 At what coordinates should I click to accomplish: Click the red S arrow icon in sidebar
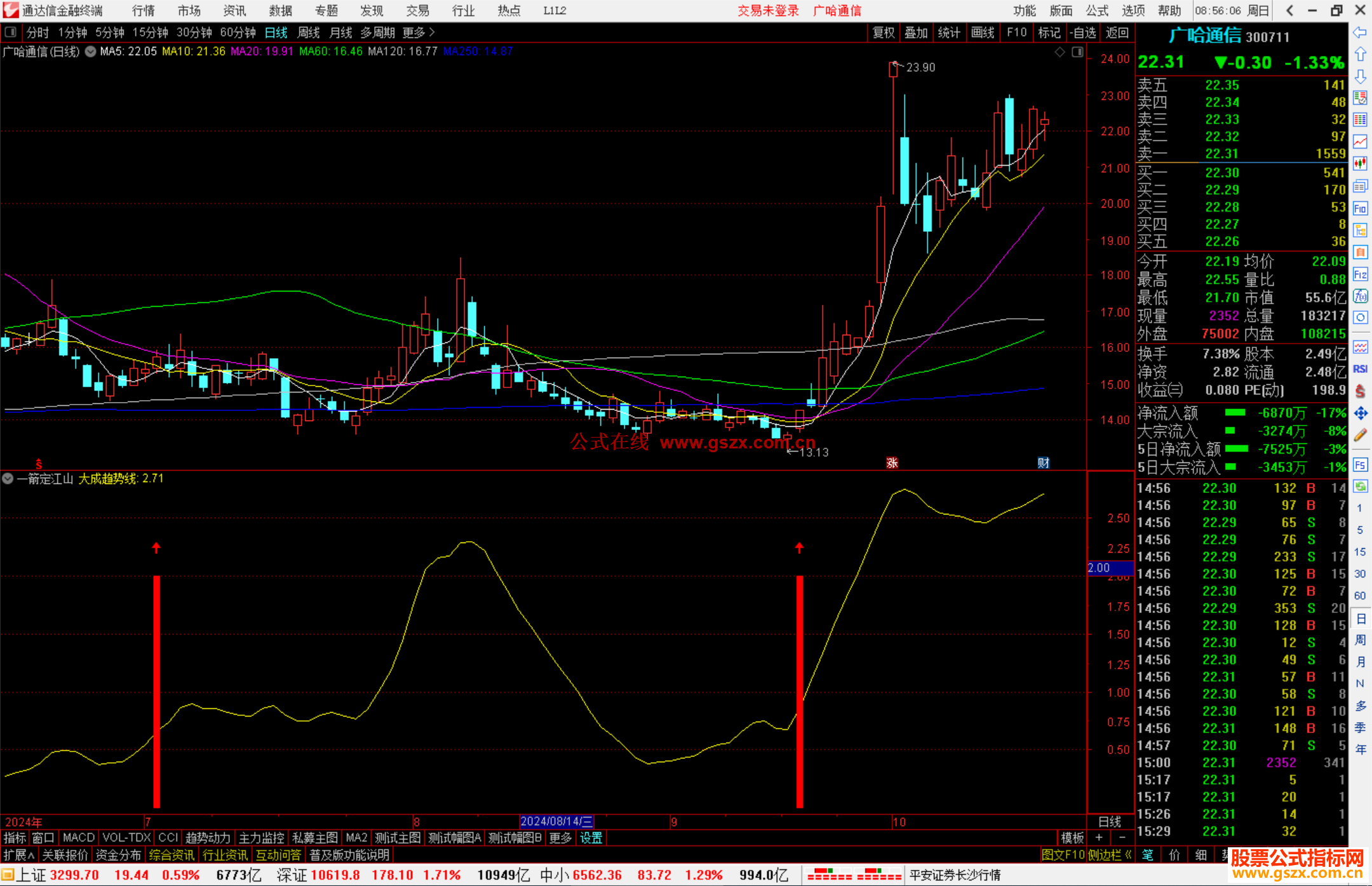1360,391
